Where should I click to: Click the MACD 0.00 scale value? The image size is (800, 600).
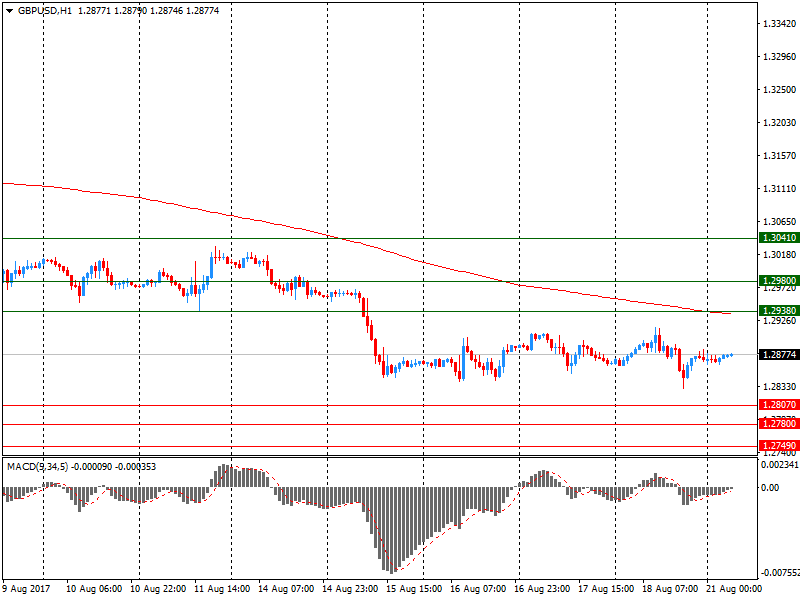(770, 488)
